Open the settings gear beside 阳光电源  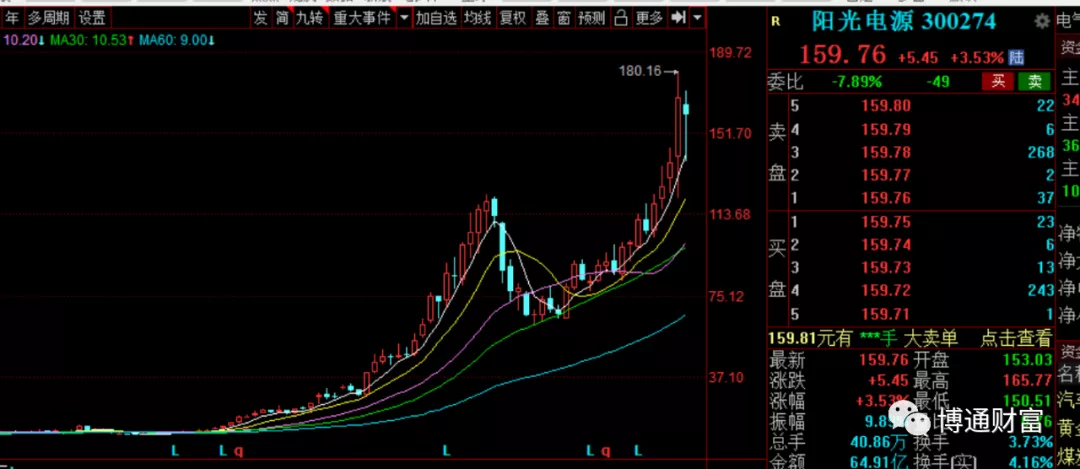[x=1041, y=21]
